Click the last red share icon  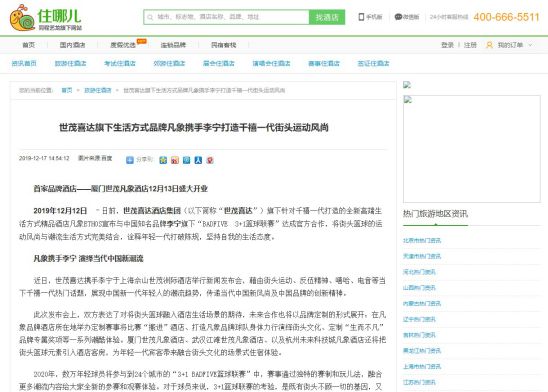pos(210,160)
